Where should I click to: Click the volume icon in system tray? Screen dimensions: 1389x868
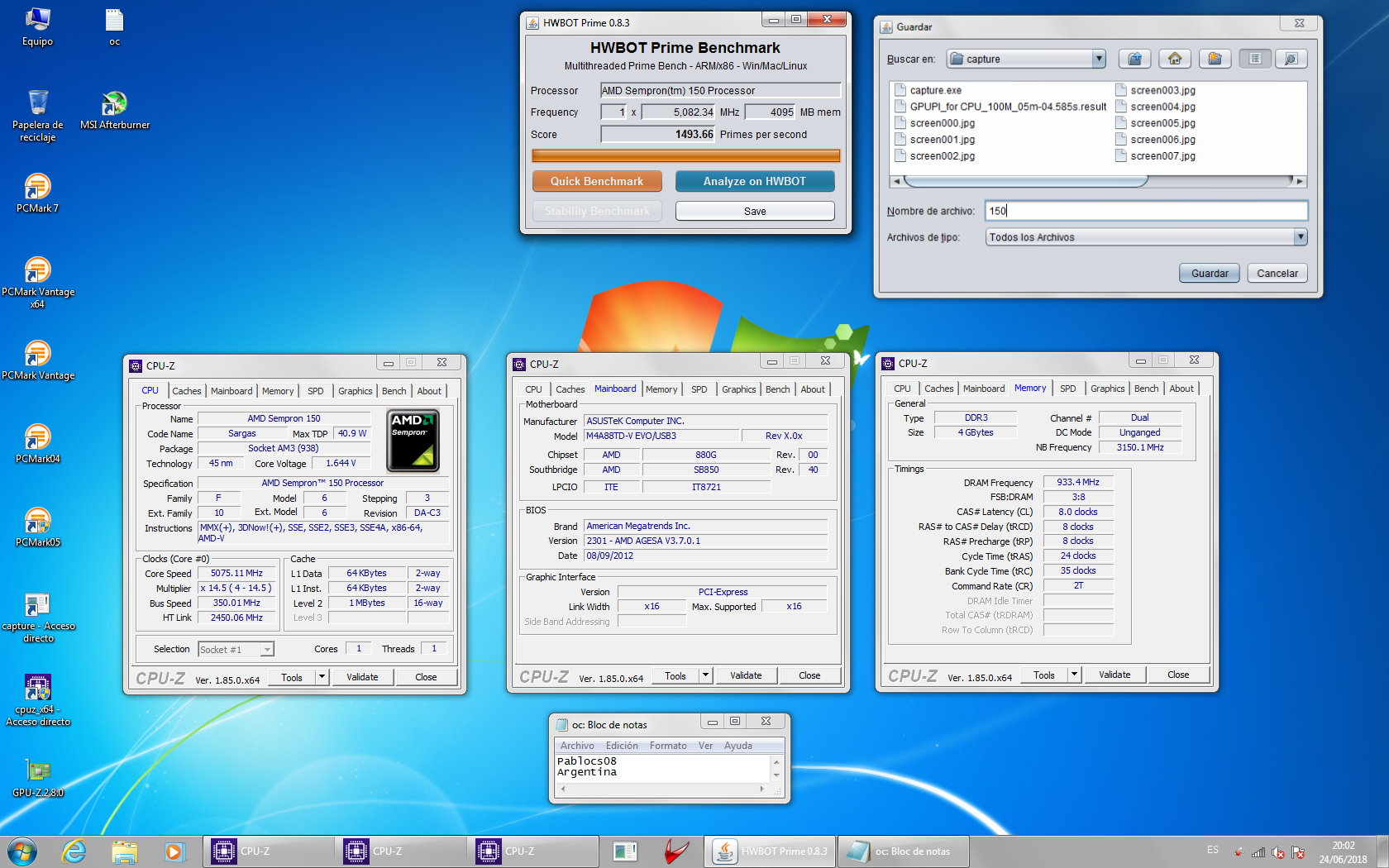(1278, 852)
